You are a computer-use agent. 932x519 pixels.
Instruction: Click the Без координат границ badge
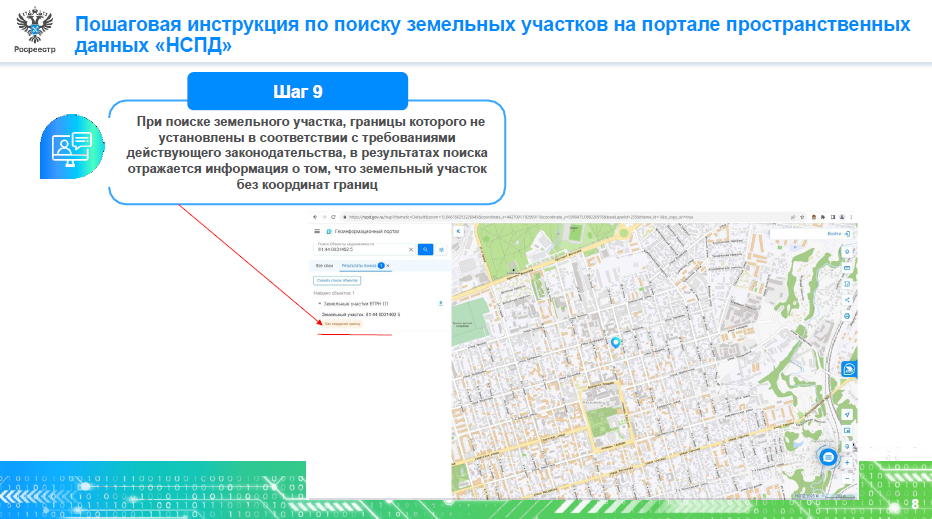tap(342, 324)
